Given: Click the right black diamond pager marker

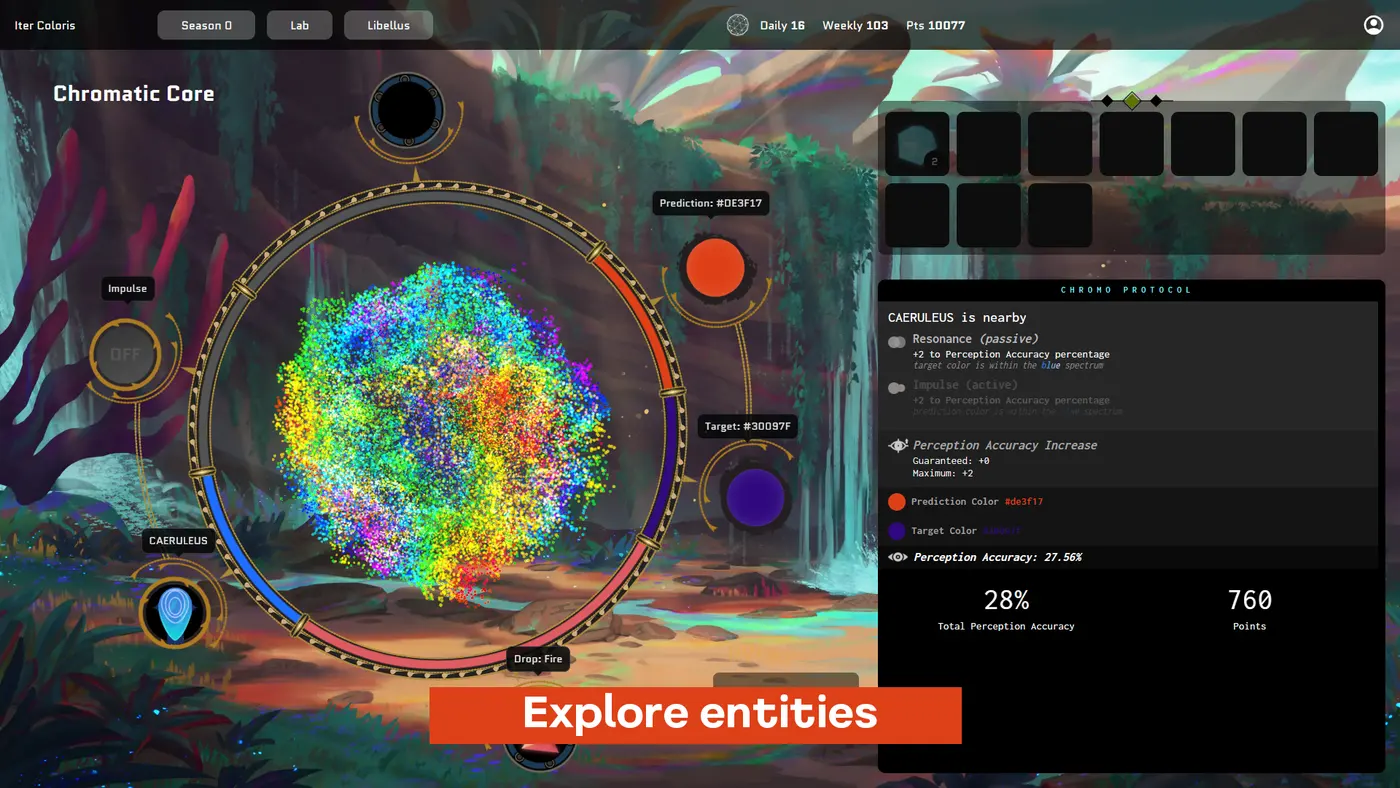Looking at the screenshot, I should tap(1156, 100).
